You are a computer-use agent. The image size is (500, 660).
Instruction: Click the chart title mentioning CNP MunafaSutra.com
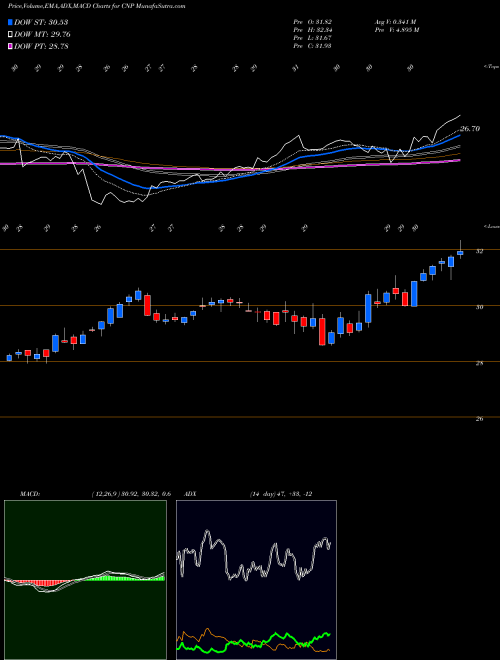click(x=96, y=7)
